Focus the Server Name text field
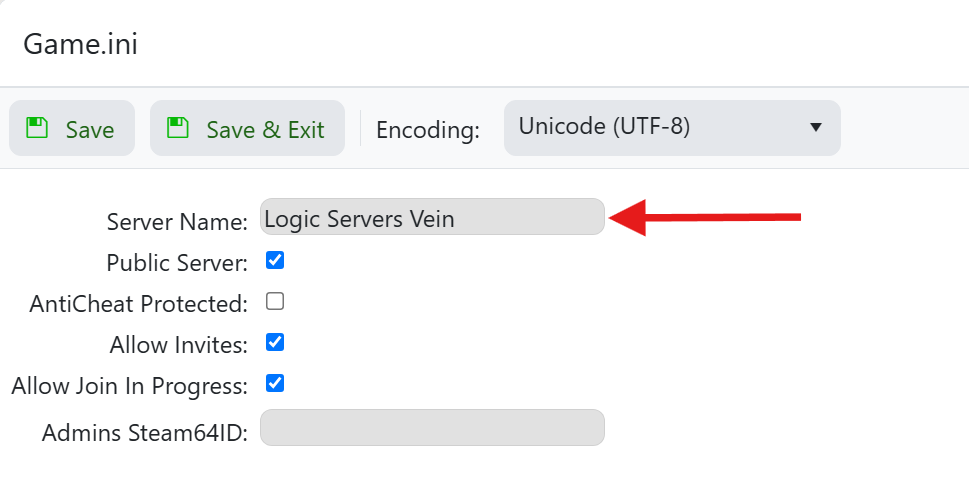The width and height of the screenshot is (969, 498). pos(432,217)
